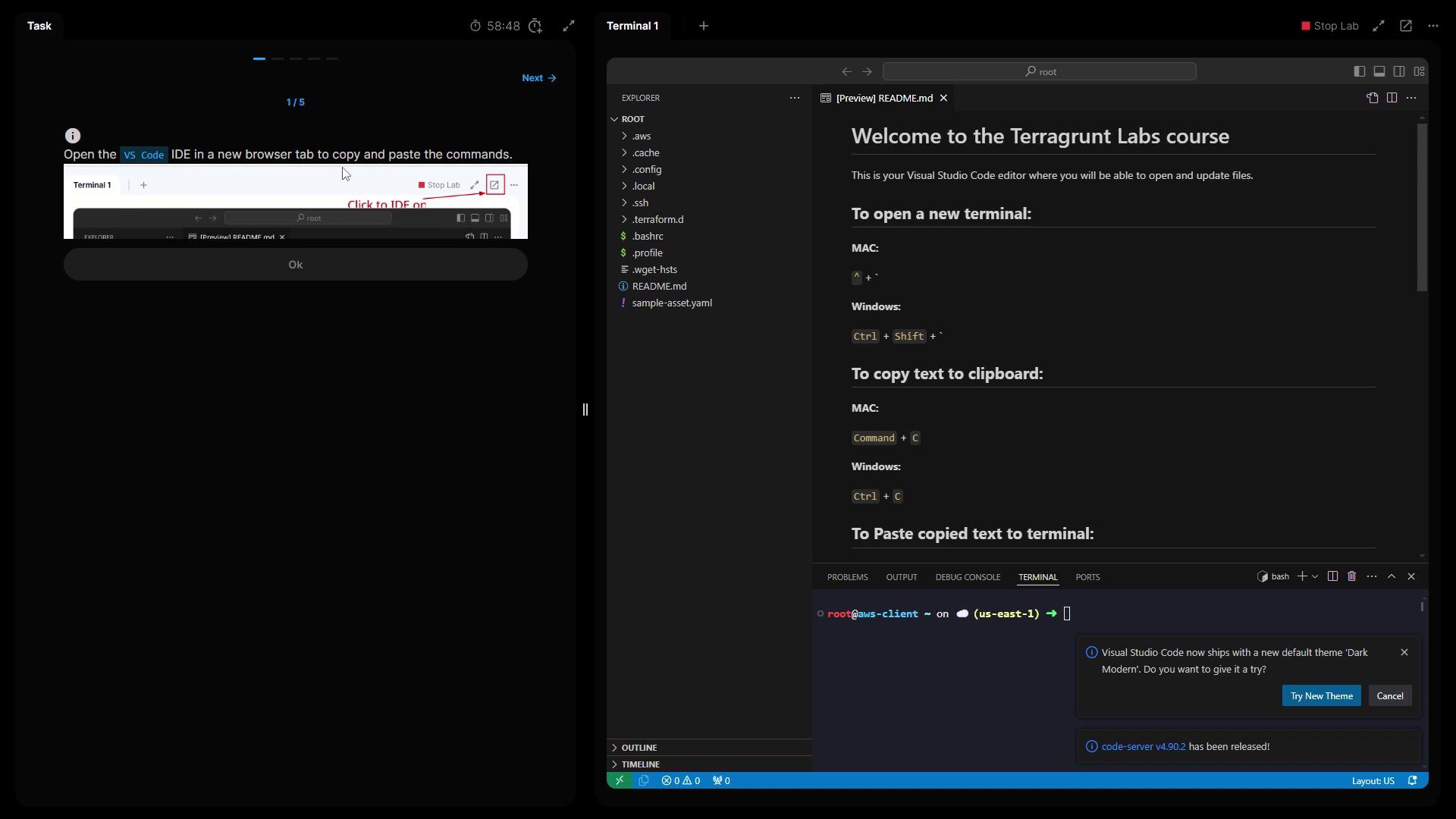Toggle secondary side bar visibility
Viewport: 1456px width, 819px height.
[1399, 71]
